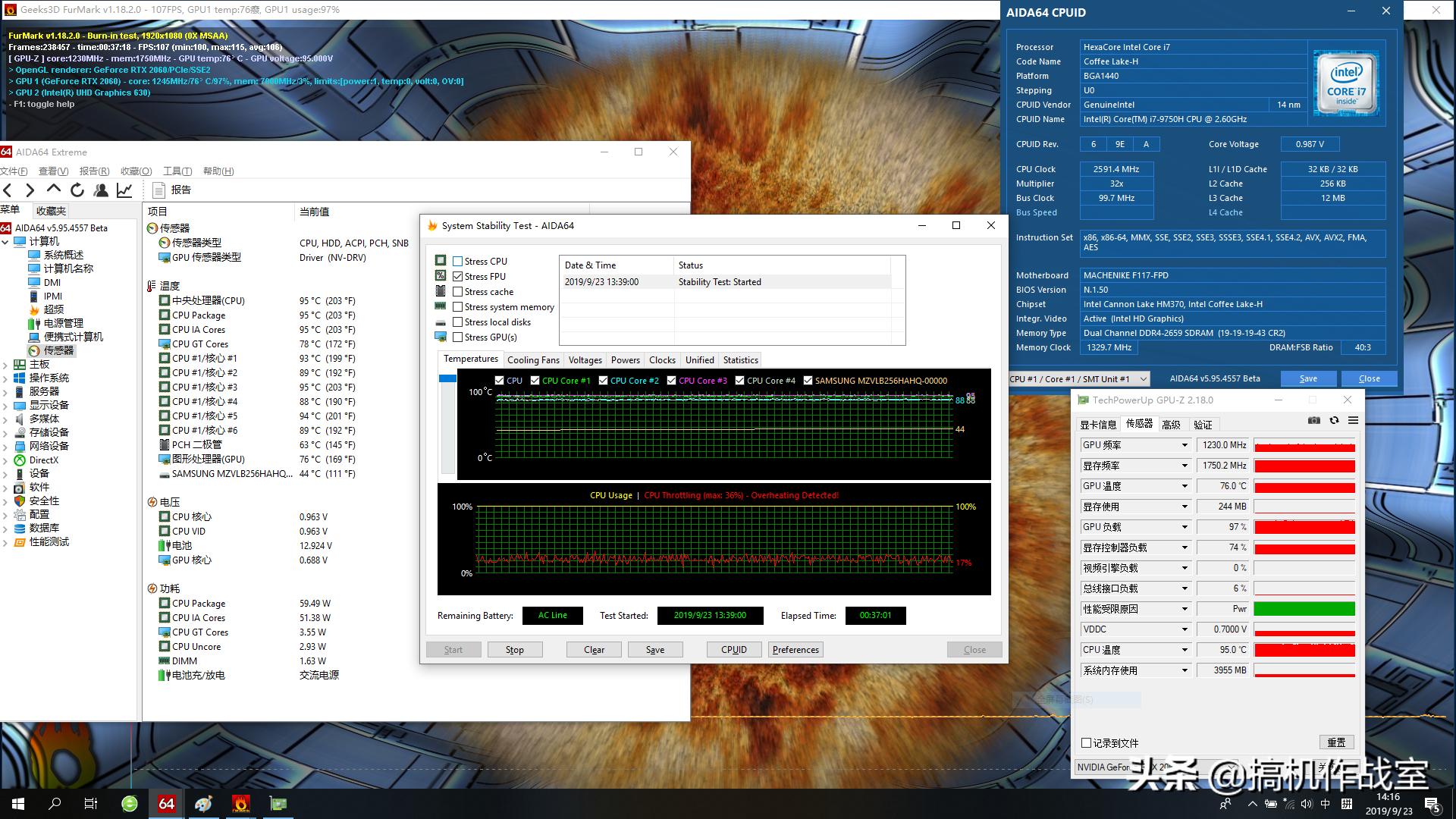Uncheck the Stress FPU checkbox
This screenshot has height=819, width=1456.
click(x=457, y=277)
